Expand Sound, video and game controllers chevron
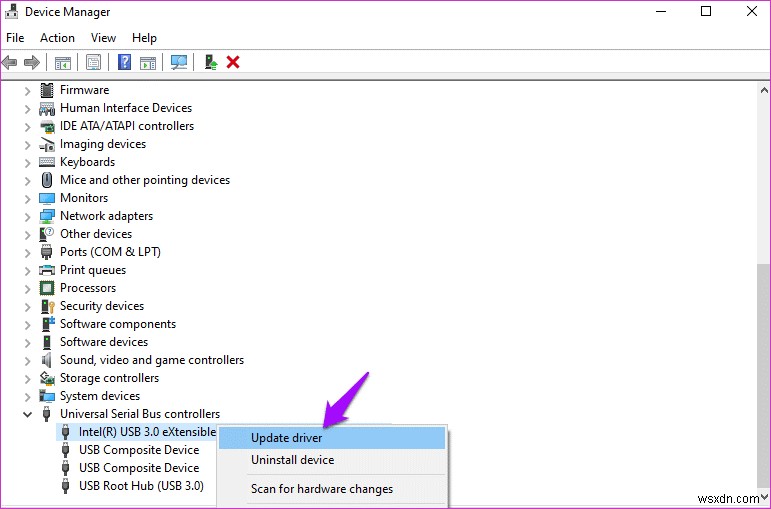This screenshot has height=509, width=771. (28, 361)
